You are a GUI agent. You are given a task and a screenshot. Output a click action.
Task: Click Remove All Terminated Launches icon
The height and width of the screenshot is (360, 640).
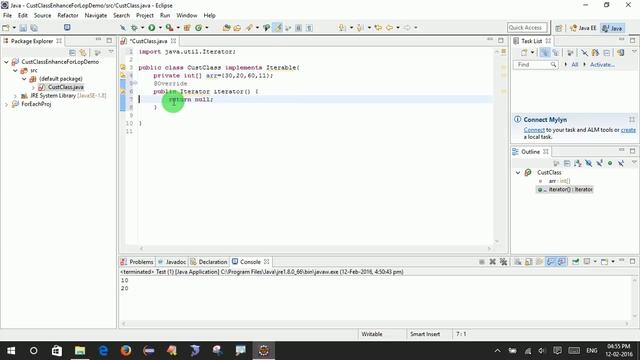(504, 262)
